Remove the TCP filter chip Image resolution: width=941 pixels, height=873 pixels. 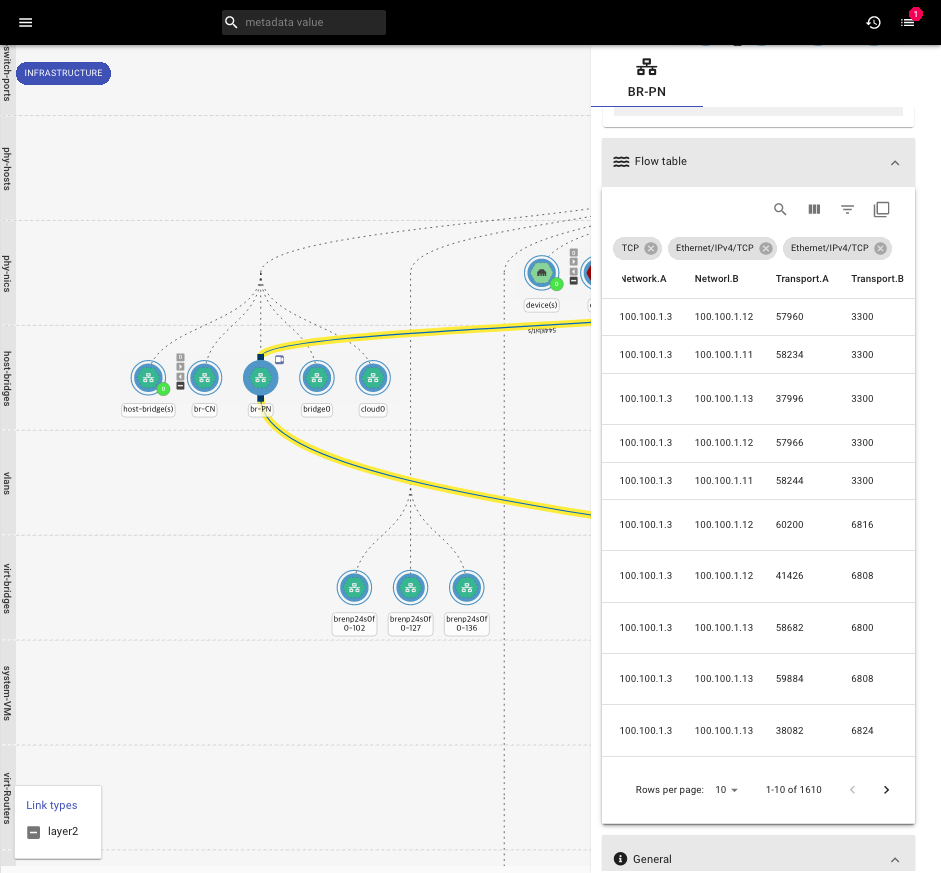click(x=651, y=248)
